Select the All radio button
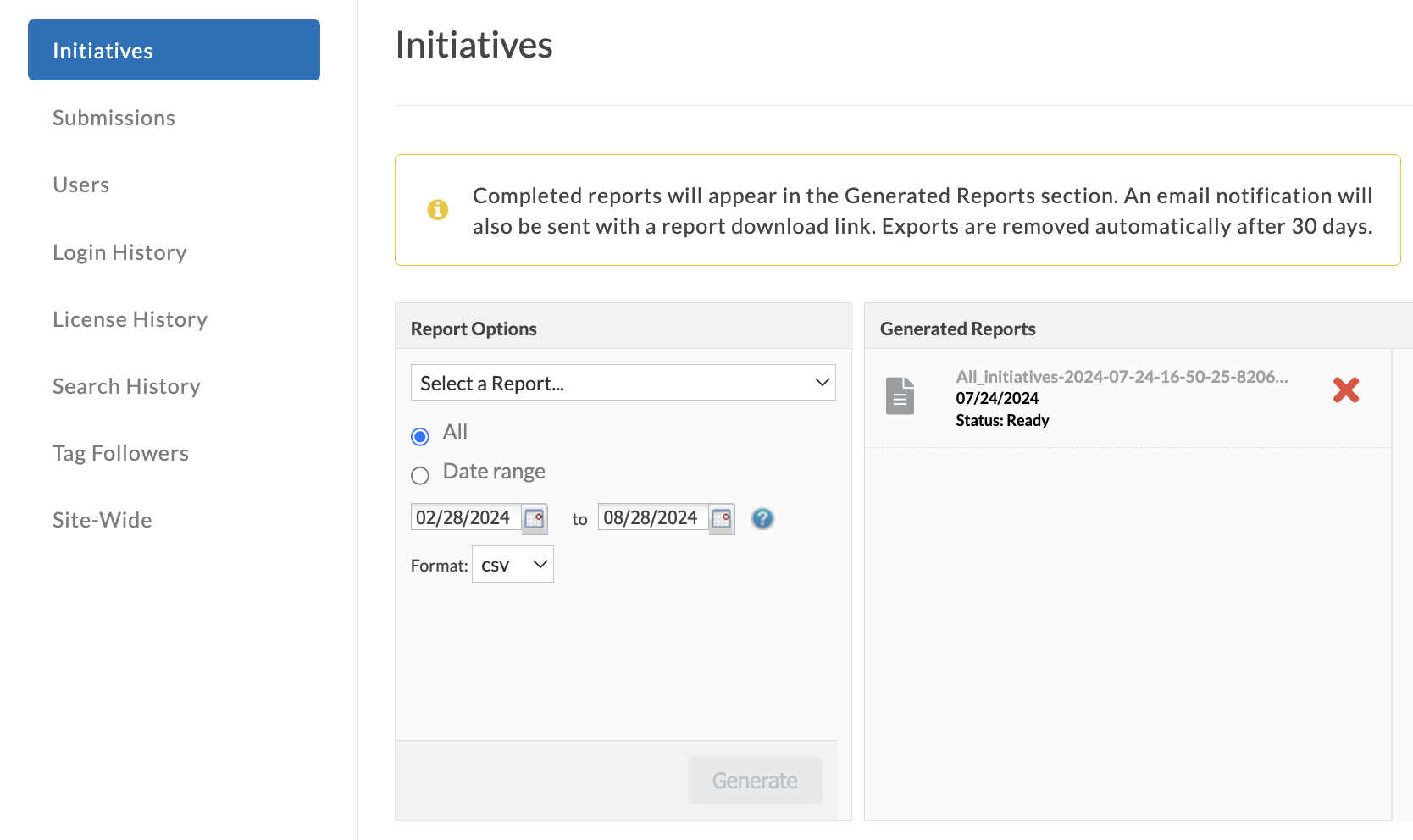Viewport: 1413px width, 840px height. [420, 436]
